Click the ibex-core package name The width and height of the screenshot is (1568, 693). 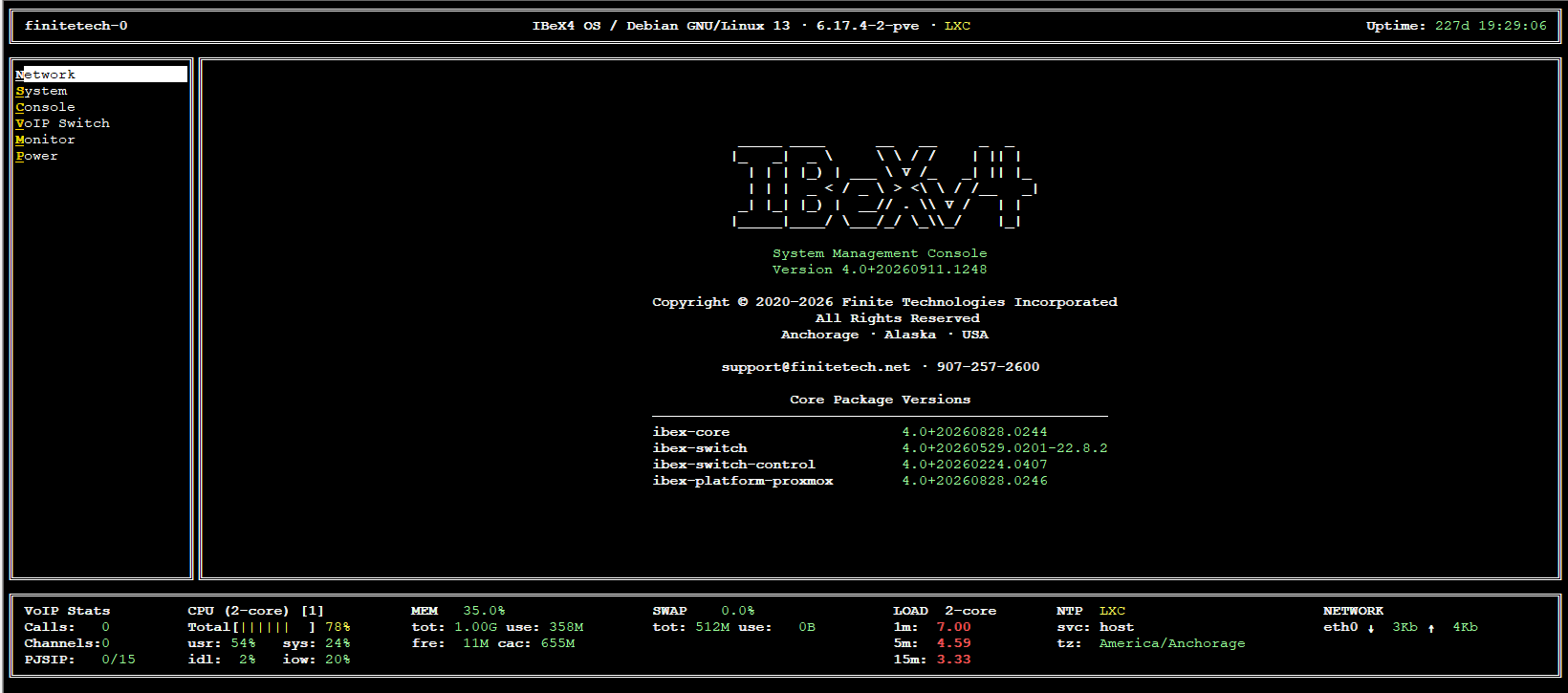pyautogui.click(x=691, y=432)
